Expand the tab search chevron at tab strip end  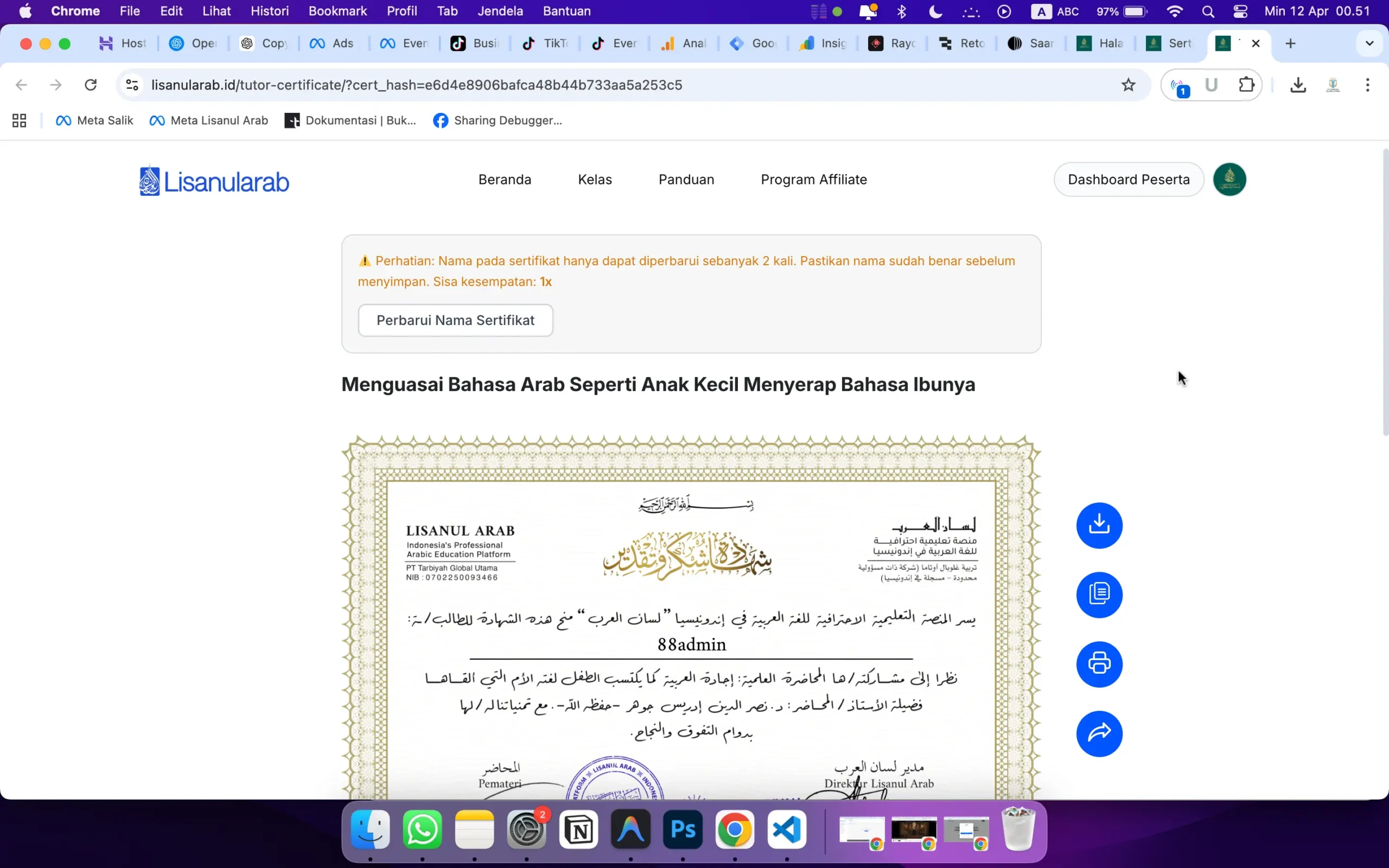pyautogui.click(x=1369, y=43)
